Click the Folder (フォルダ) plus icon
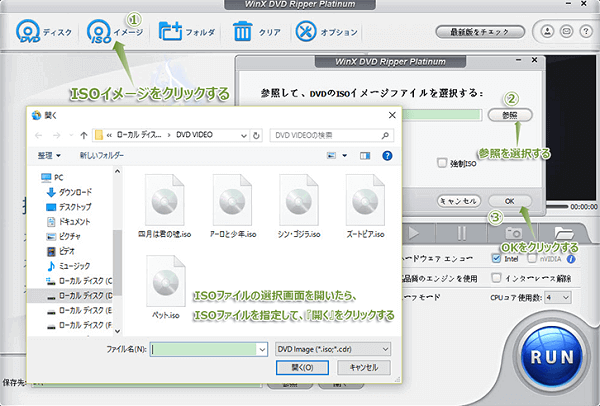 pyautogui.click(x=170, y=31)
